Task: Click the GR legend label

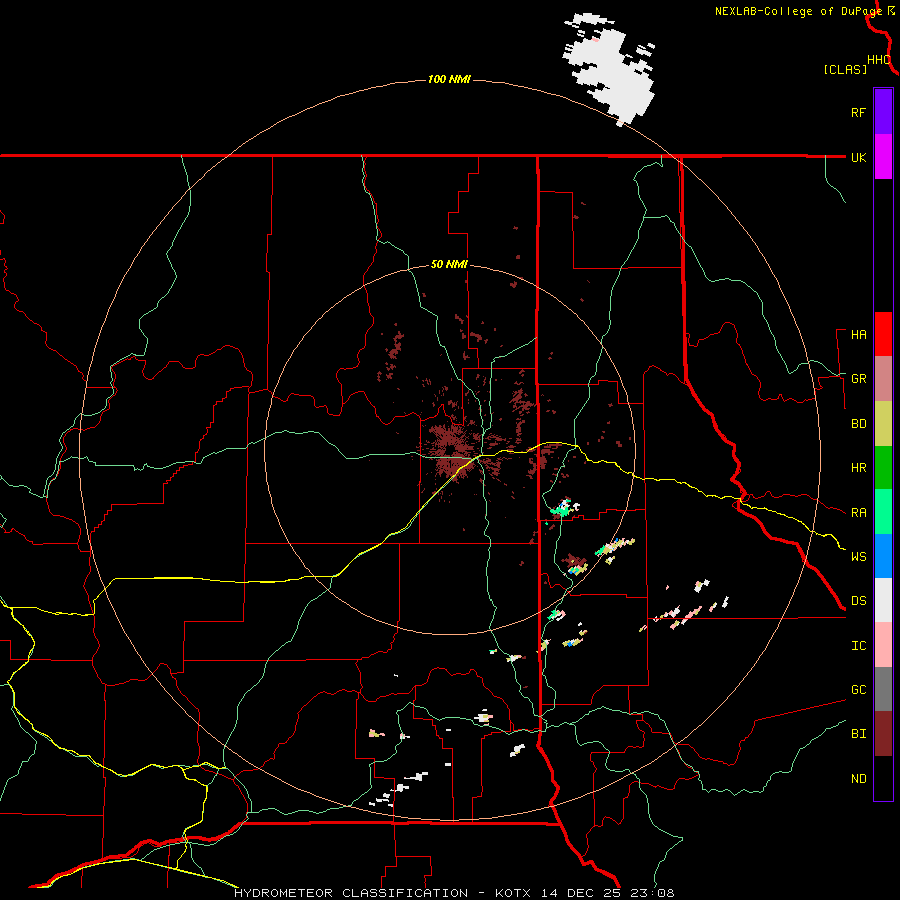Action: (x=858, y=379)
